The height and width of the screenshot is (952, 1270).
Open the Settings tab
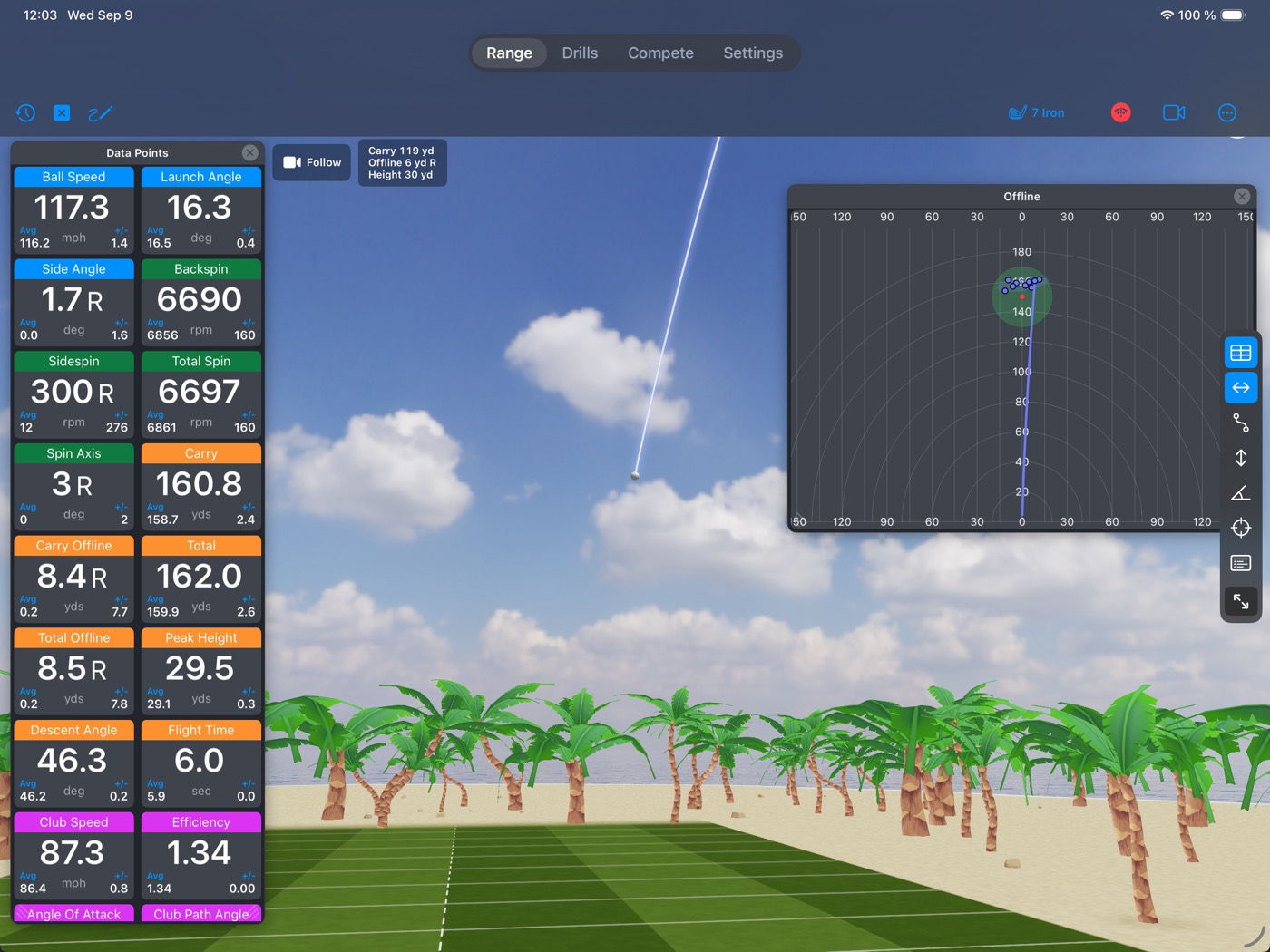point(753,53)
